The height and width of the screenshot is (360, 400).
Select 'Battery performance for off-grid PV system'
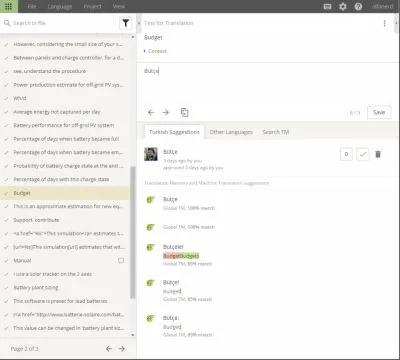[x=65, y=125]
